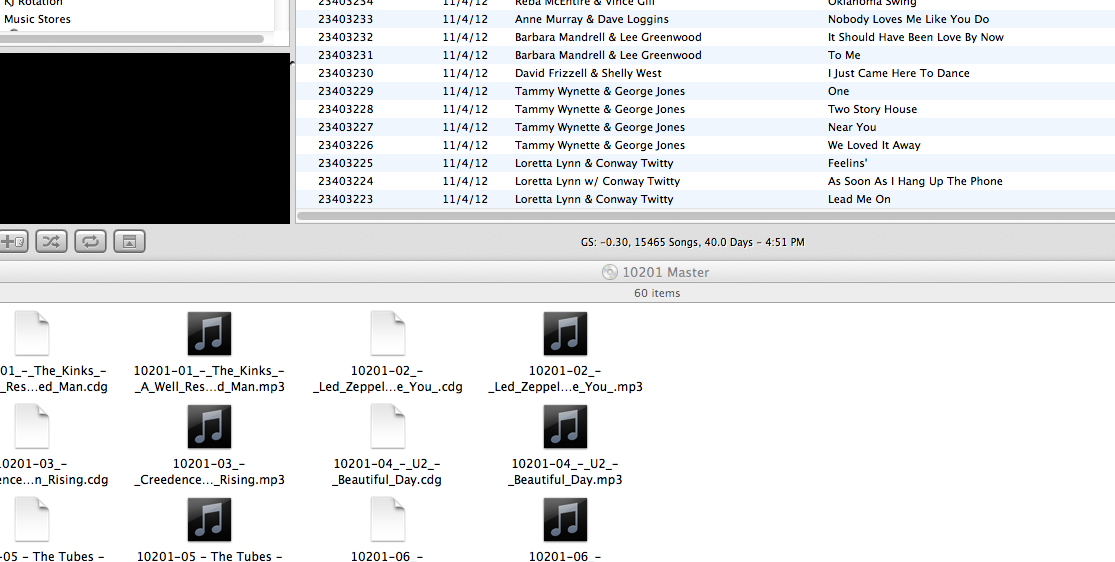Hide the artwork viewer panel
Viewport: 1115px width, 562px height.
pyautogui.click(x=129, y=241)
